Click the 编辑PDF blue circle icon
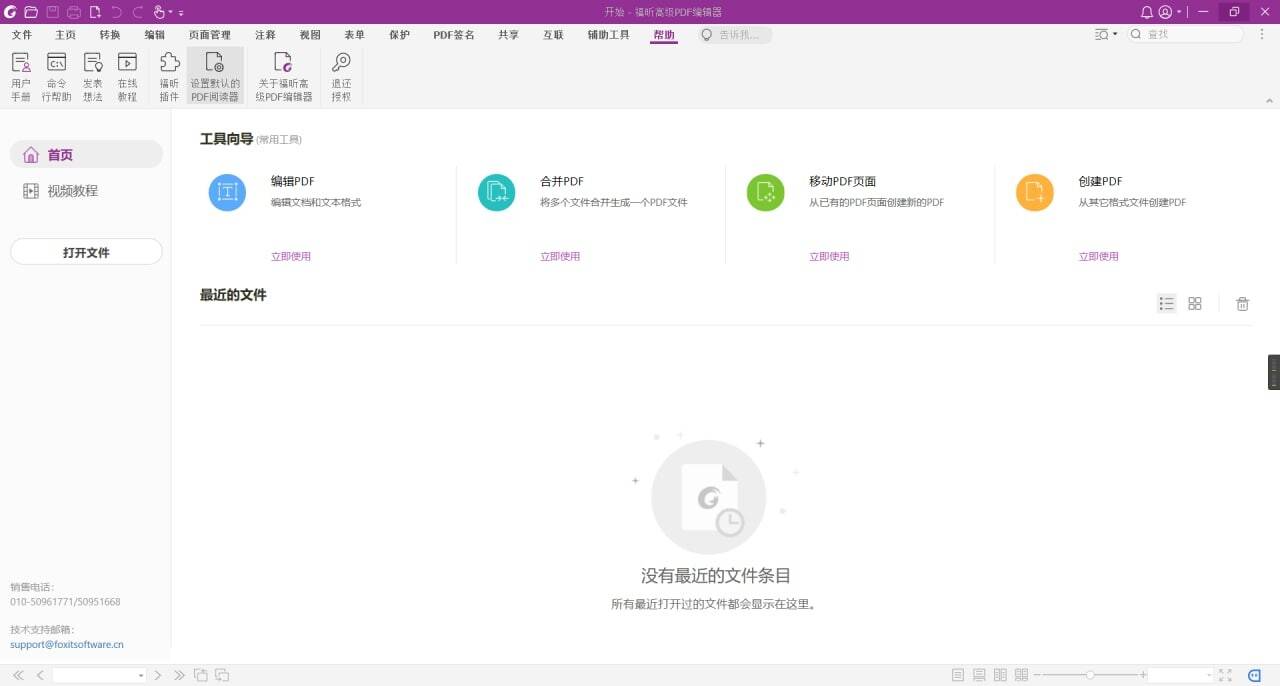Viewport: 1280px width, 686px height. pos(227,192)
